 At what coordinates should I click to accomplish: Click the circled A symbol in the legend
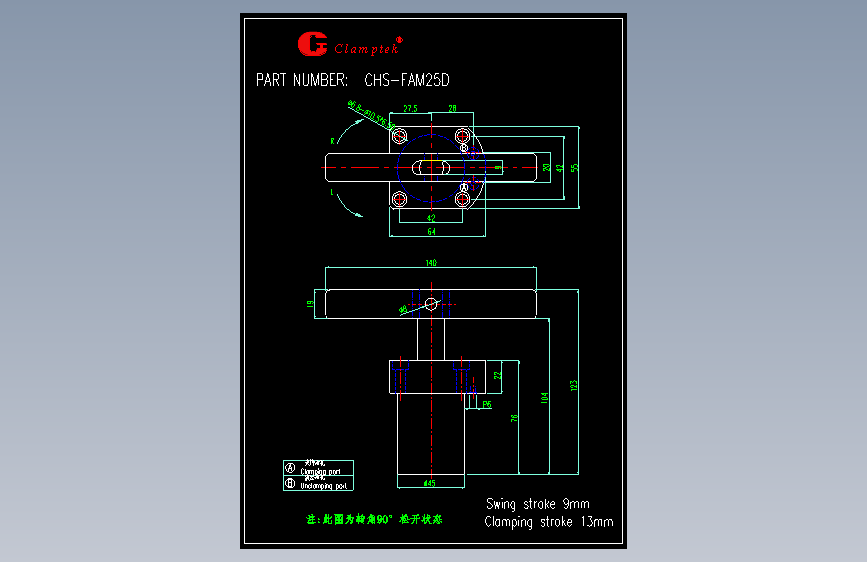click(290, 468)
